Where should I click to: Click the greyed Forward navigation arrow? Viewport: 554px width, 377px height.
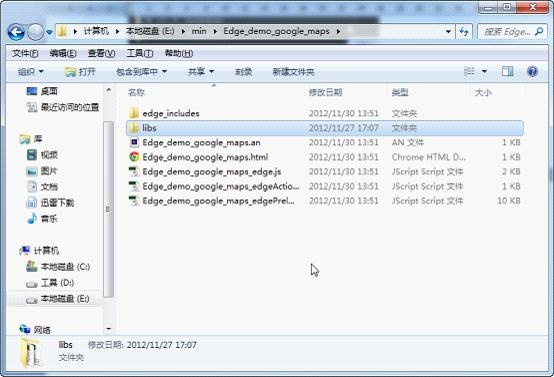coord(36,32)
